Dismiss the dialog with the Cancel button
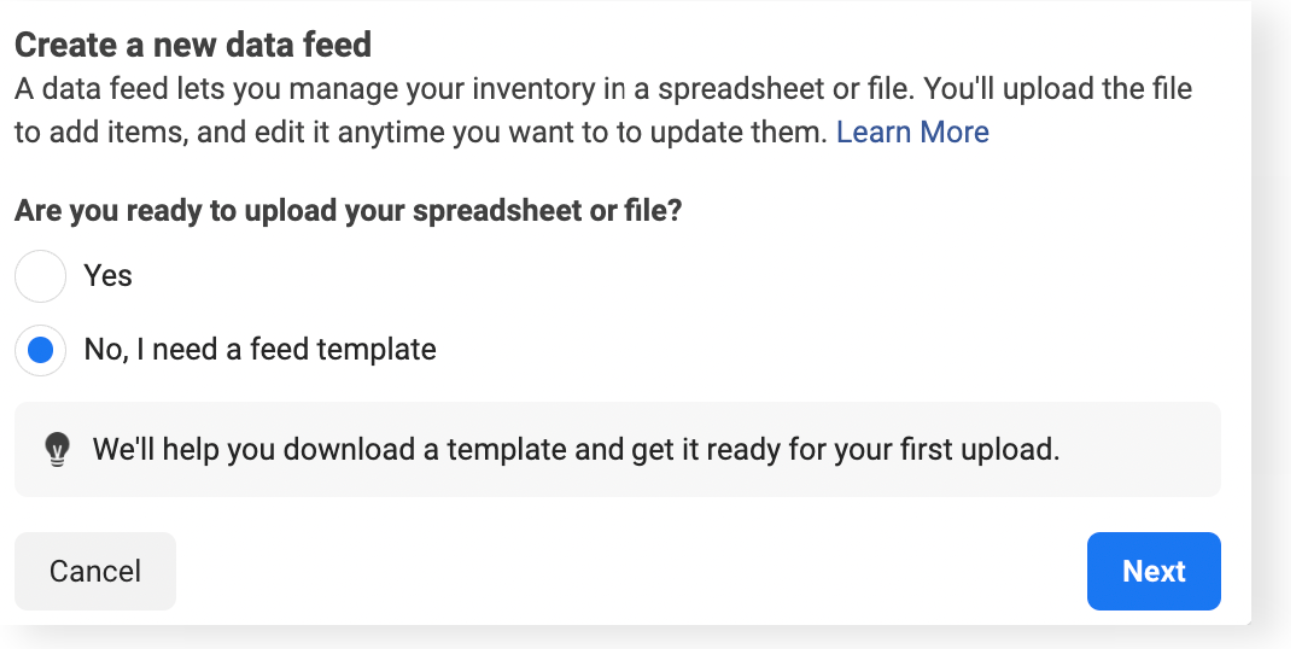 pyautogui.click(x=95, y=571)
